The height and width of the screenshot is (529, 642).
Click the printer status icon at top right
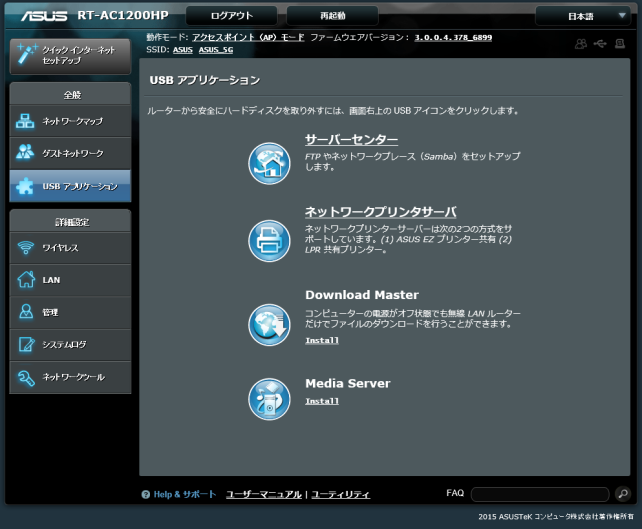[x=620, y=43]
